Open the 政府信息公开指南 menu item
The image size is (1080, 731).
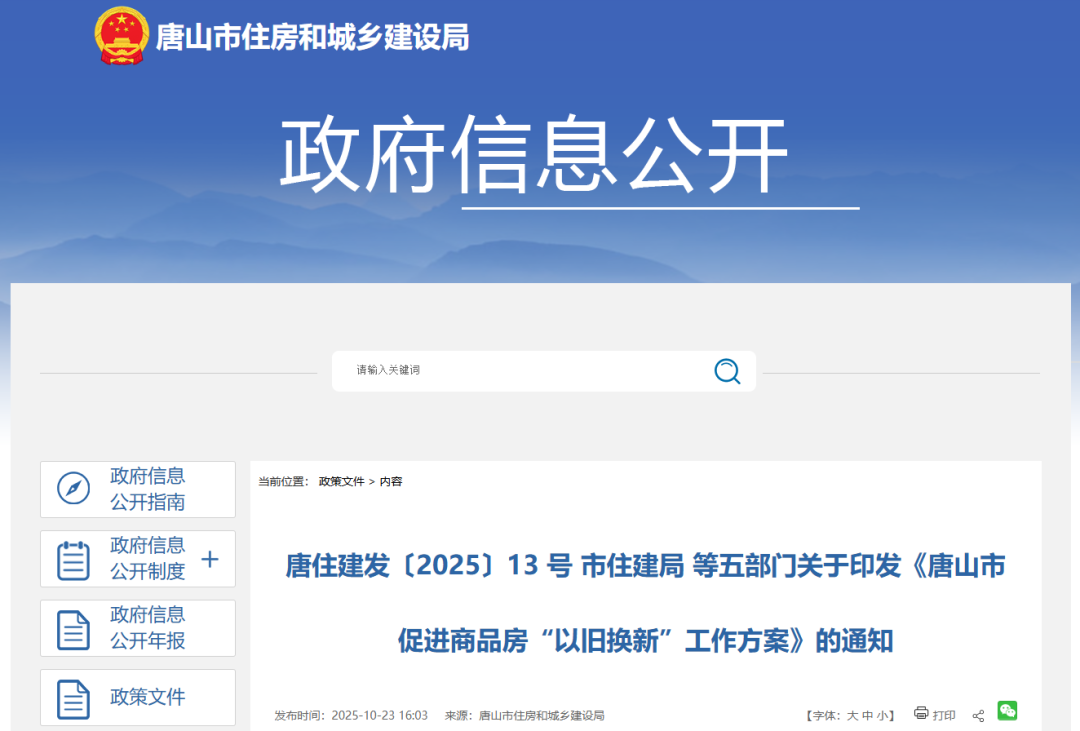148,489
